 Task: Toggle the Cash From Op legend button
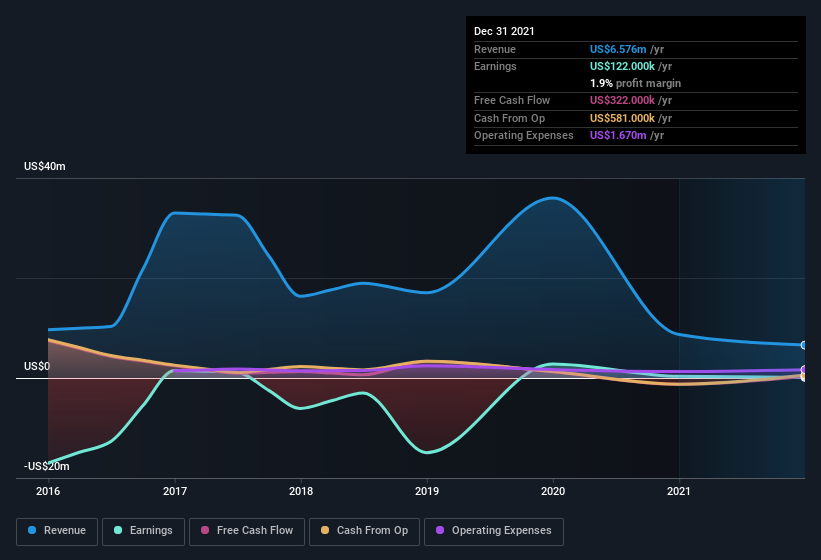tap(364, 532)
